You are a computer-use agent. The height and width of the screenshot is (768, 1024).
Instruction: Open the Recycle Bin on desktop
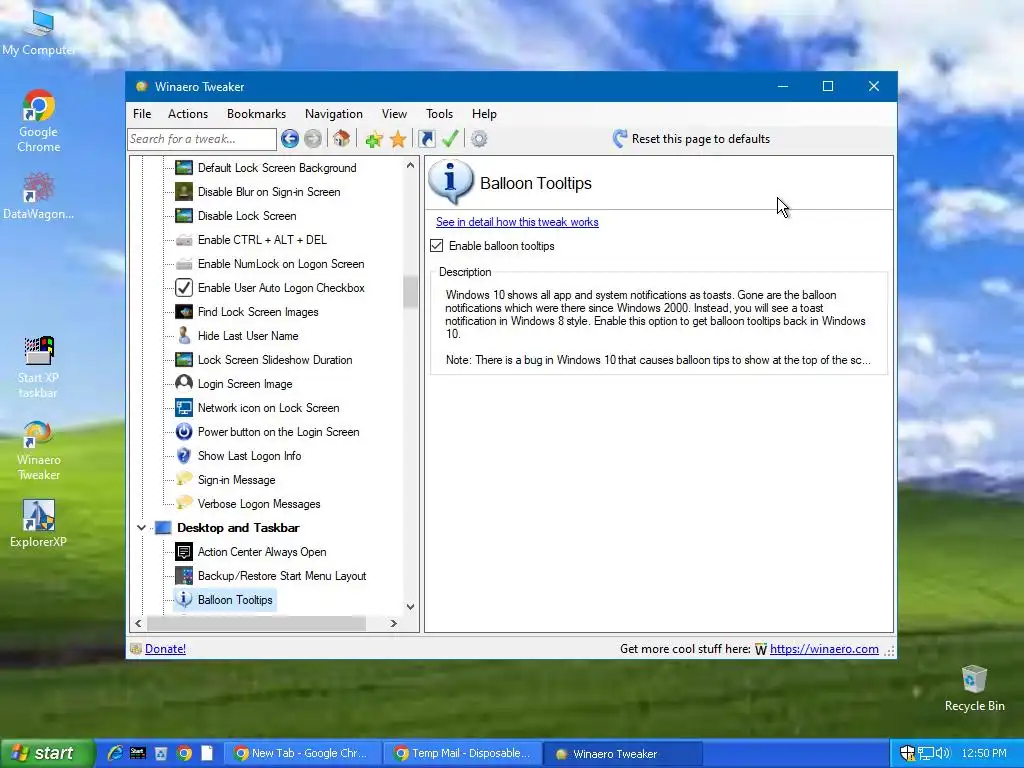tap(974, 688)
